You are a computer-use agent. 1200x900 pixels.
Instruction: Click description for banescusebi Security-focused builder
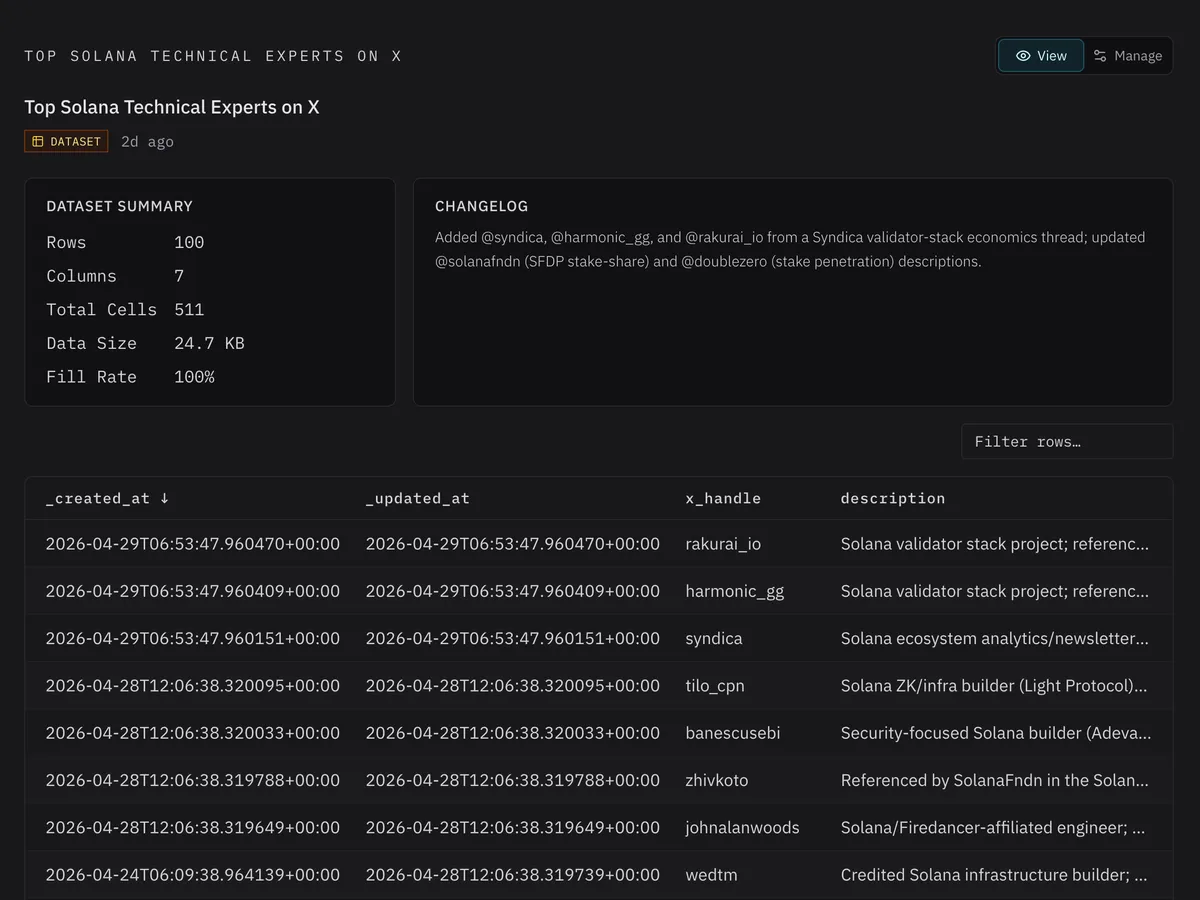click(x=996, y=733)
